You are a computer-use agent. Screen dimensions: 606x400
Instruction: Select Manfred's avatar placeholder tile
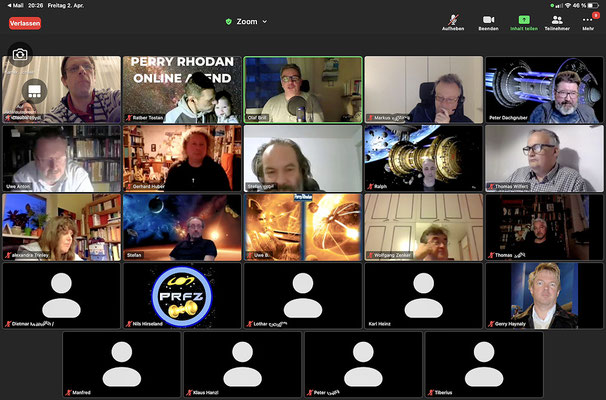pos(122,365)
